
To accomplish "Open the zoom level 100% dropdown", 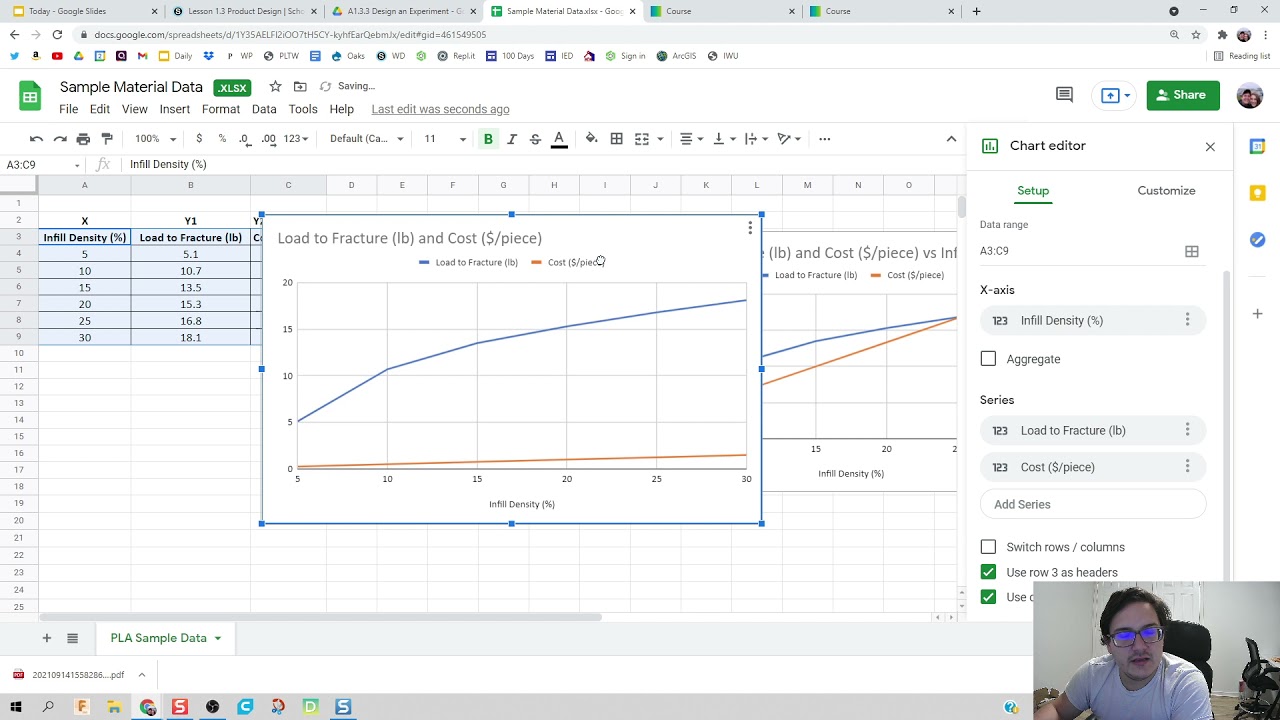I will [155, 139].
